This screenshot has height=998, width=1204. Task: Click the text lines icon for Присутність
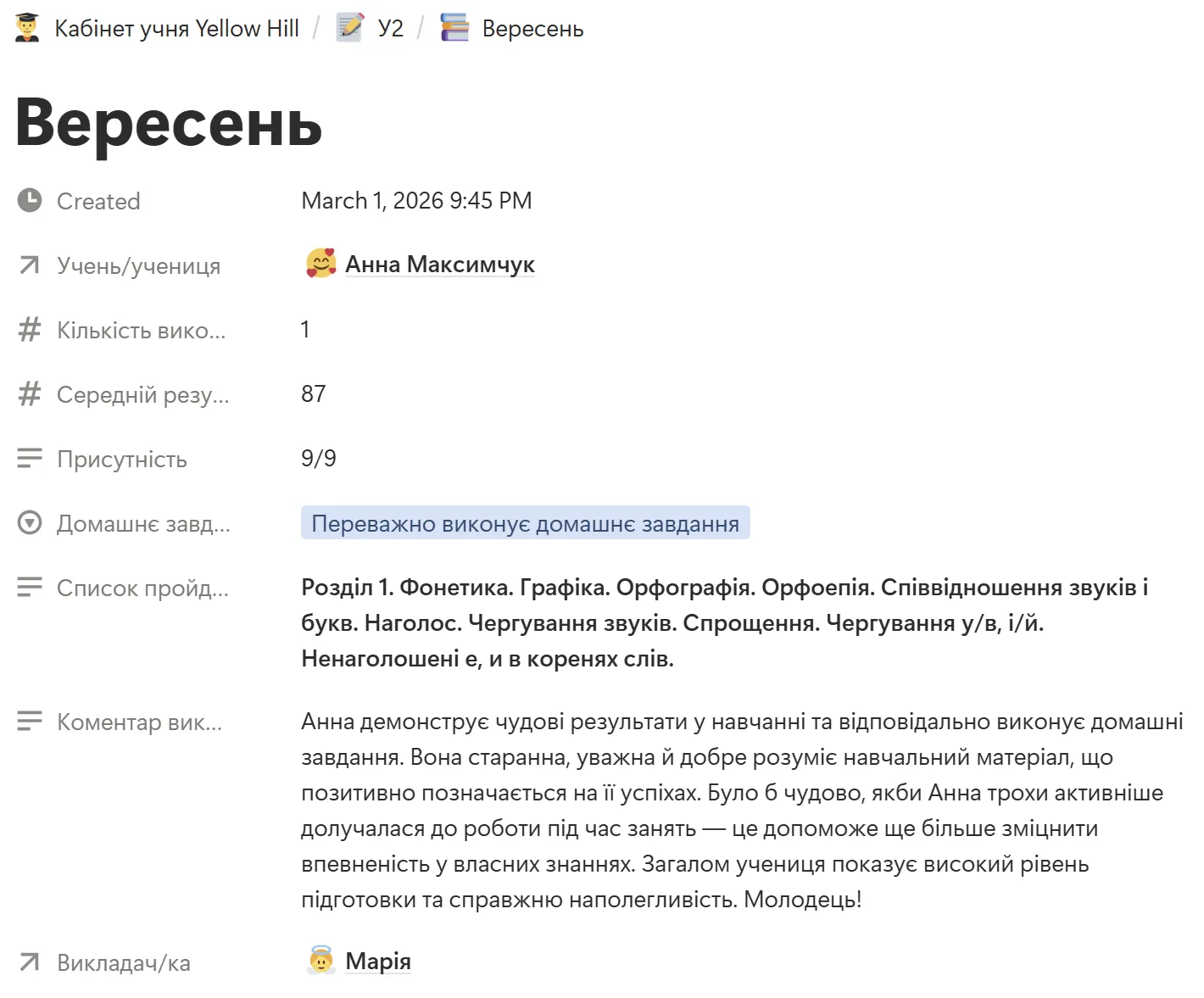coord(30,459)
